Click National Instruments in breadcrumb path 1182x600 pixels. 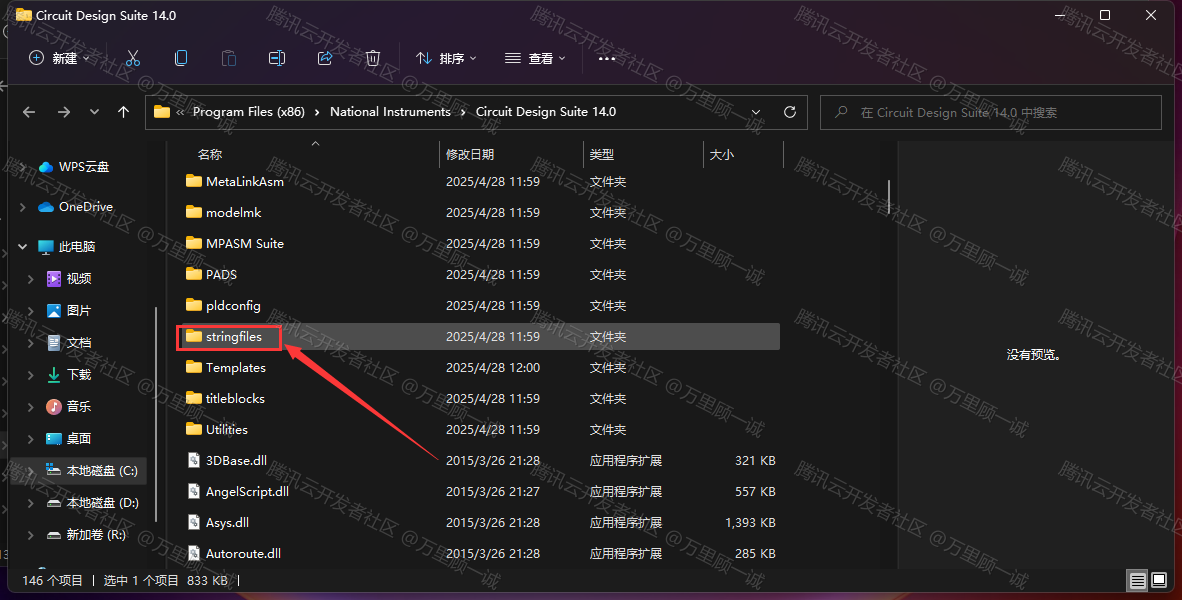(390, 112)
